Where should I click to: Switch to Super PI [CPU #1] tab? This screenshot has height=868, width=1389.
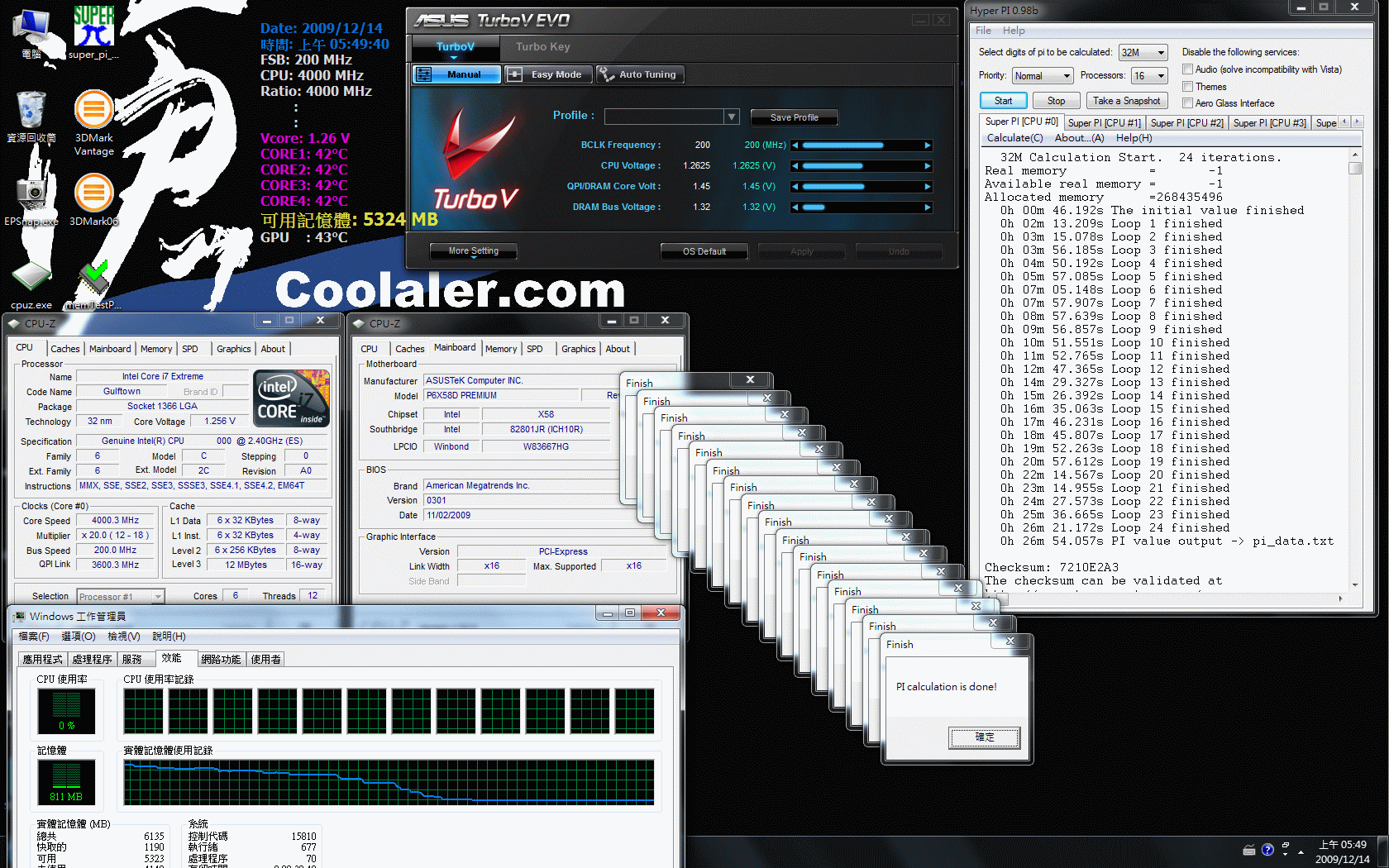1104,123
